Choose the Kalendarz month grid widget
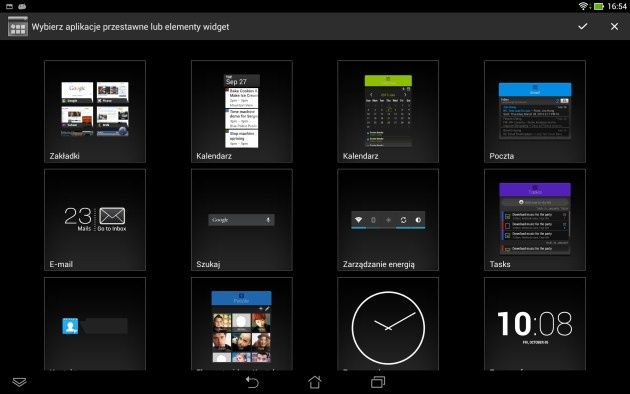 388,111
